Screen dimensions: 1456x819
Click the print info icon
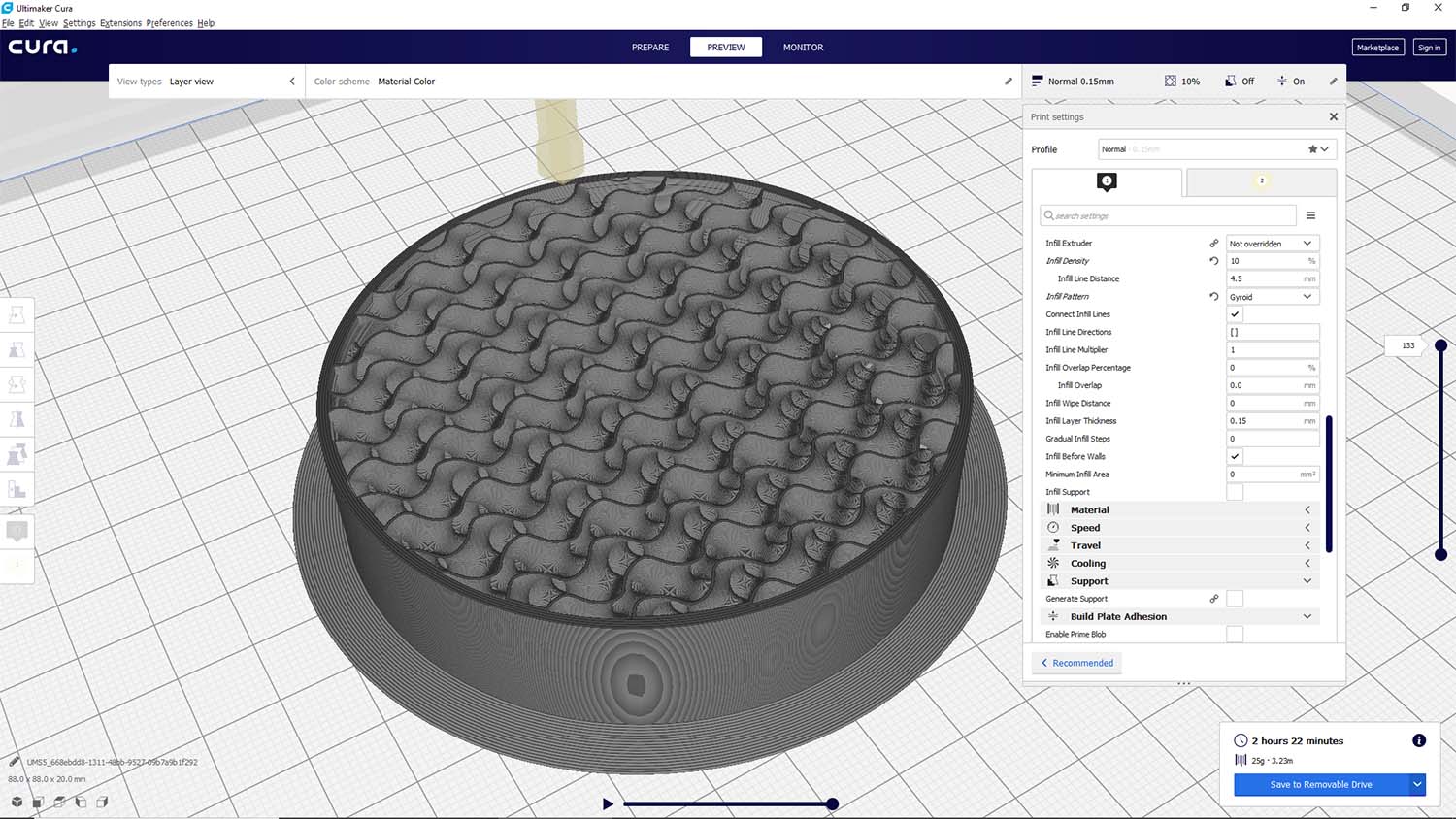point(1418,740)
